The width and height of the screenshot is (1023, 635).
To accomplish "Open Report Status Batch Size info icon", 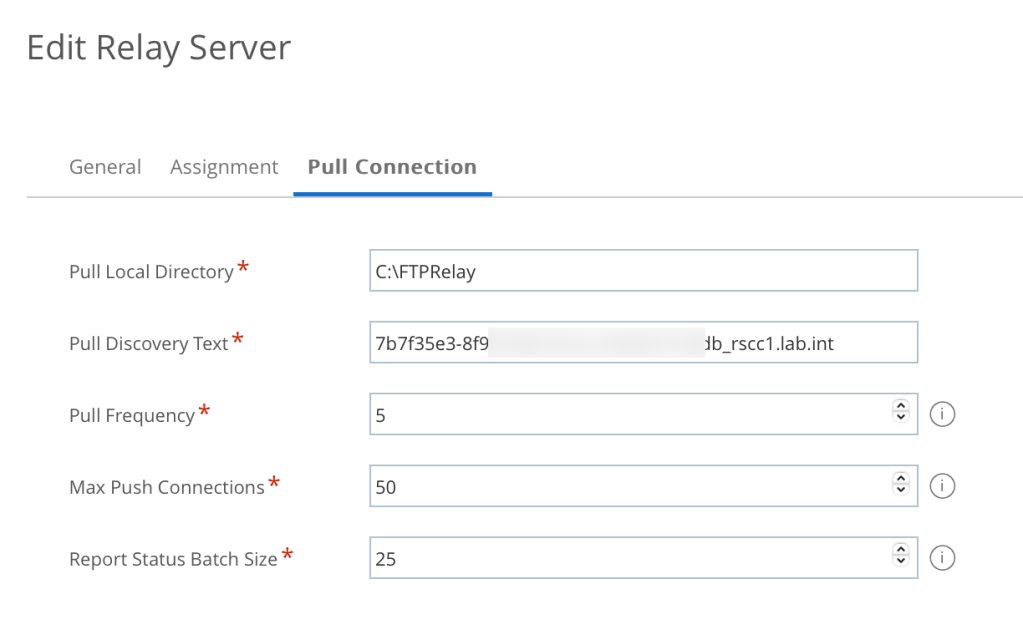I will (x=942, y=558).
